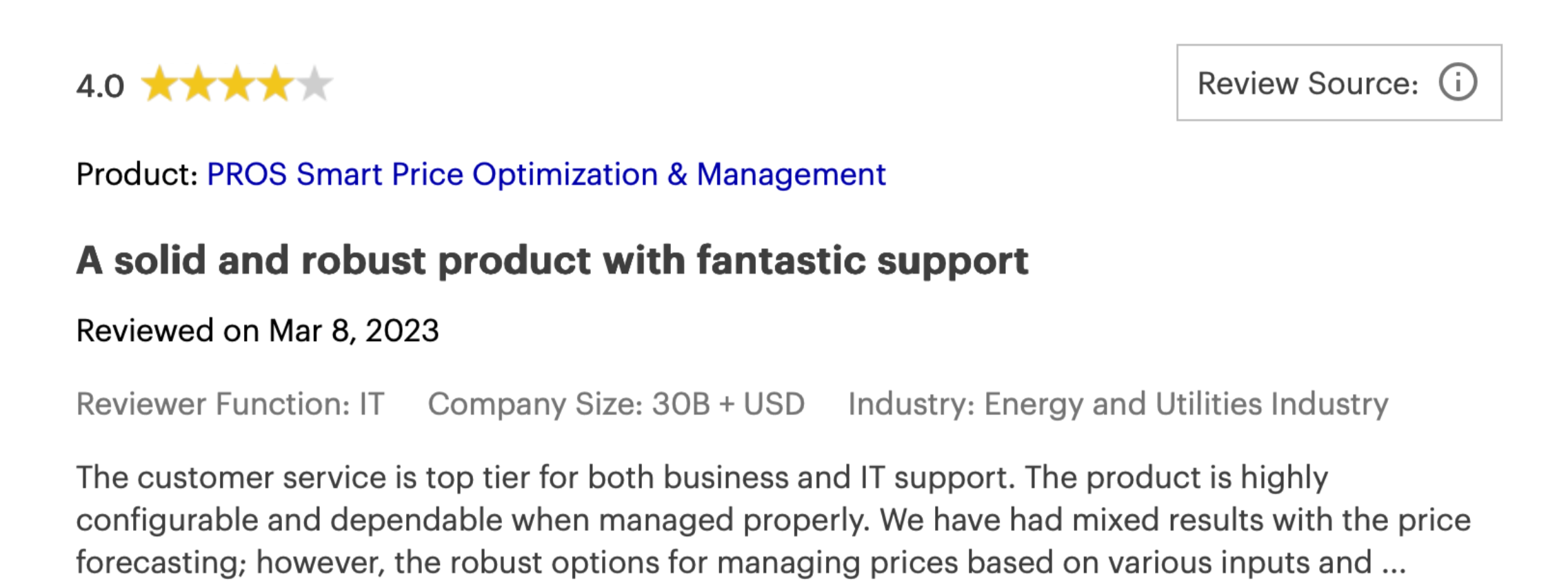Click the grey fifth rating star
Viewport: 1568px width, 583px height.
click(315, 84)
